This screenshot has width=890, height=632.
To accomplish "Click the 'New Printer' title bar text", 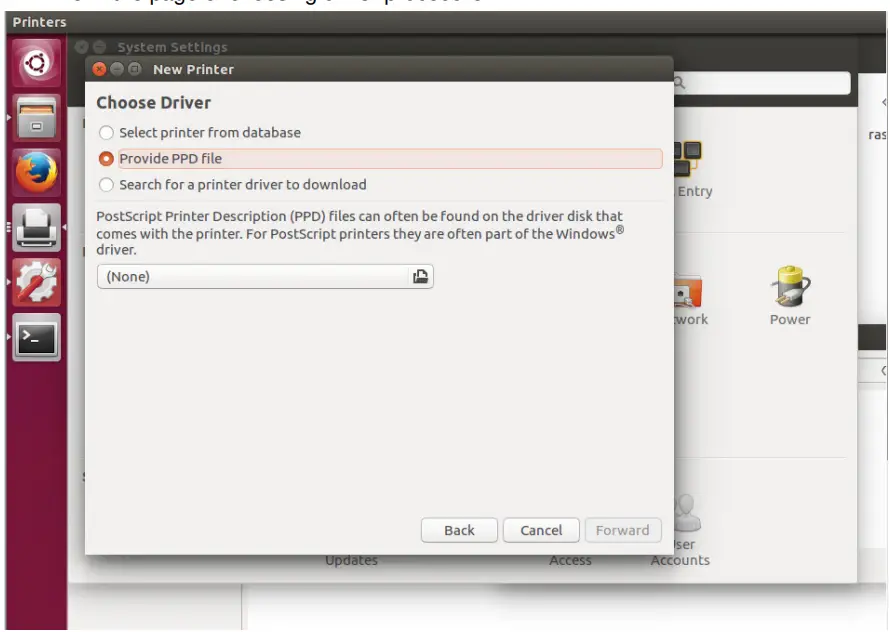I will [x=194, y=69].
